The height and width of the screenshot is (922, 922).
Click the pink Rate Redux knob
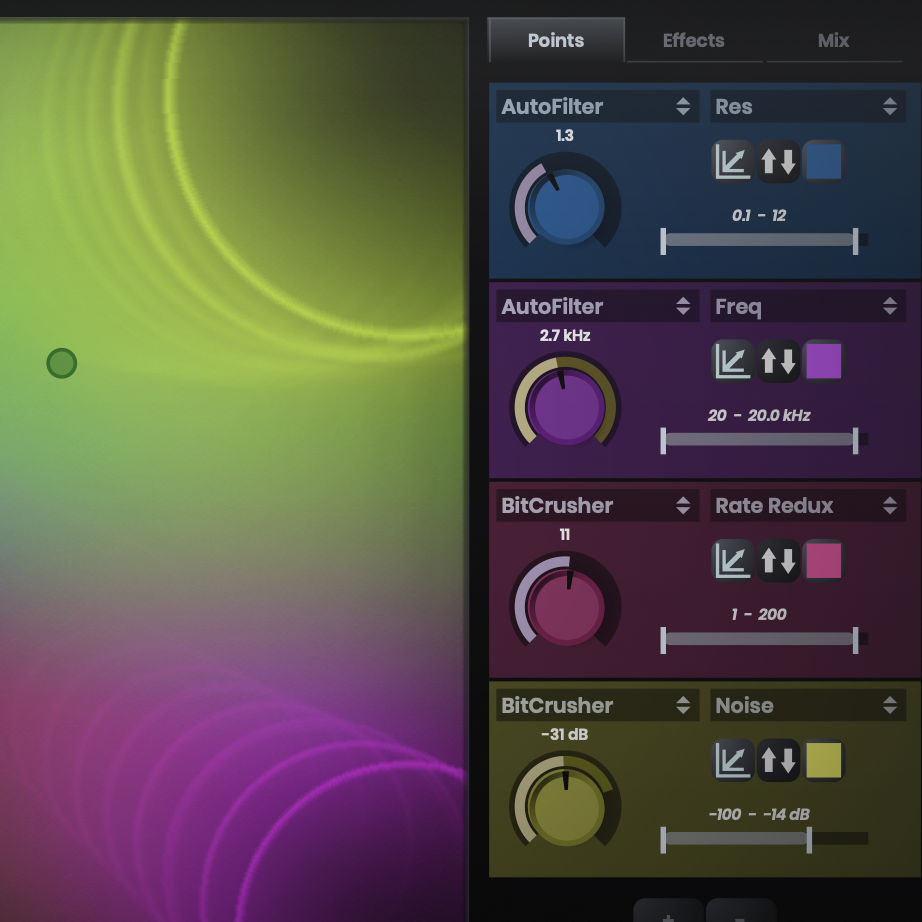click(x=566, y=606)
